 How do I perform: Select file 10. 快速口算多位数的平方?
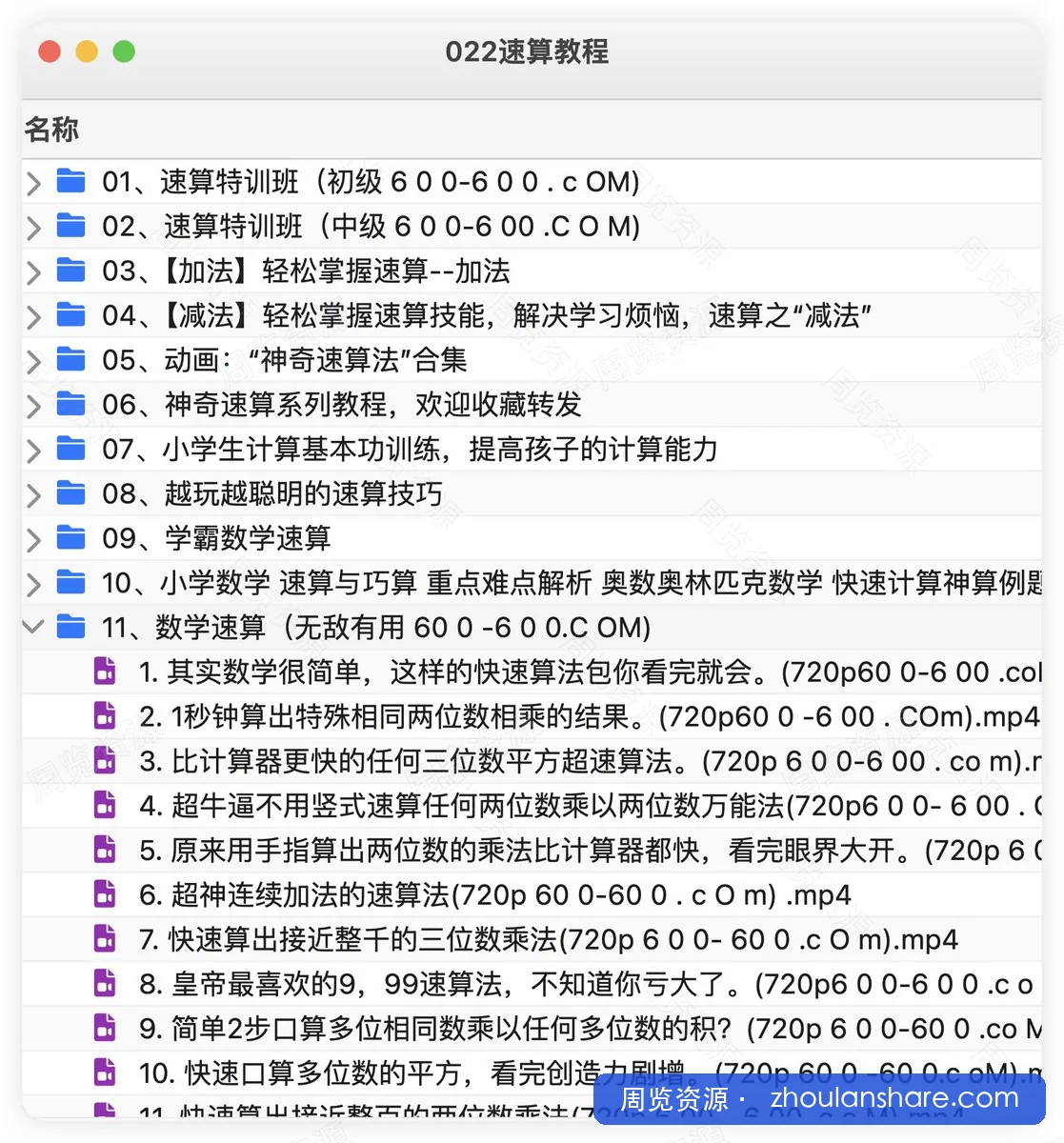(590, 1073)
